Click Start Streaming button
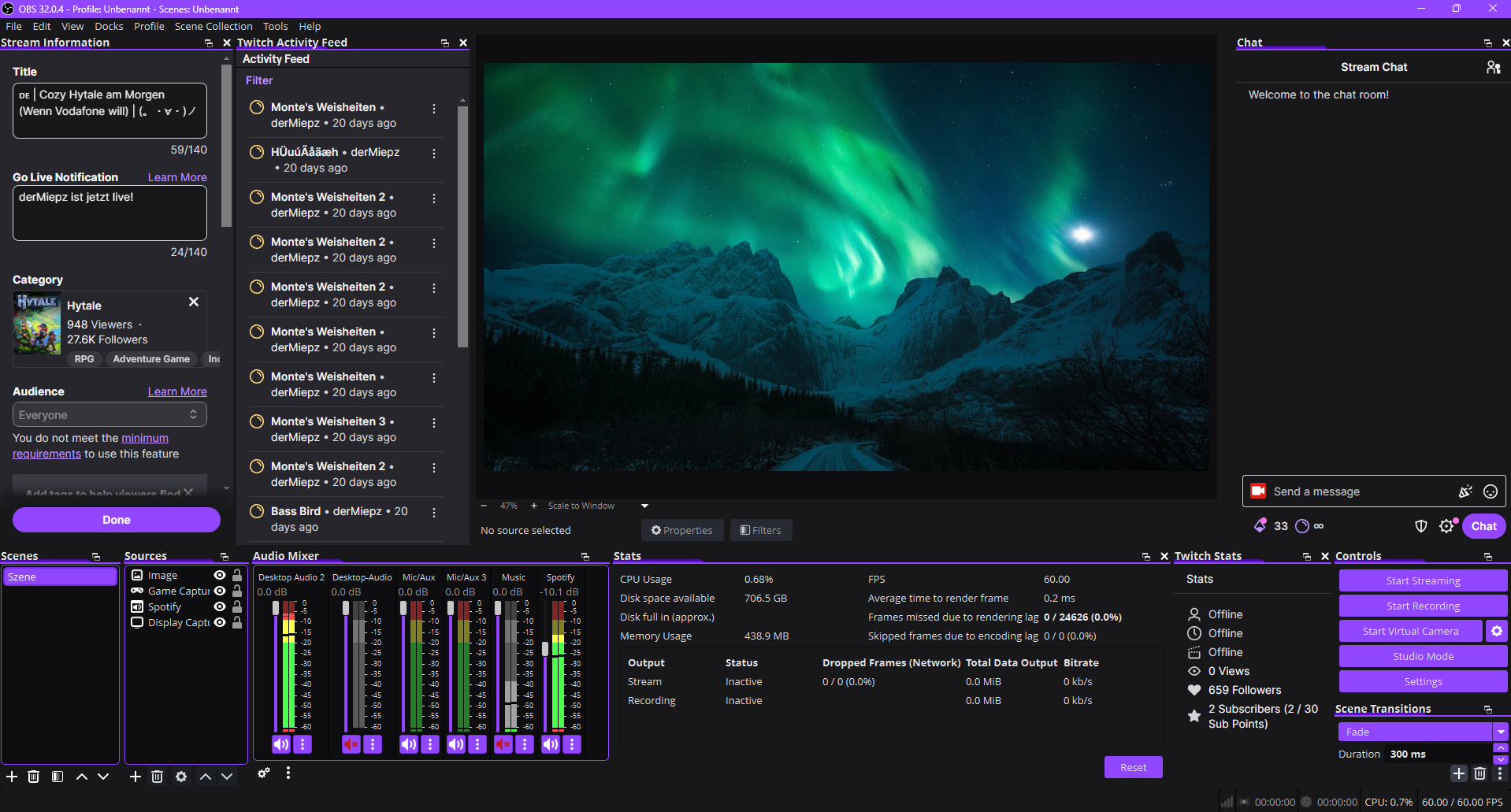1511x812 pixels. click(x=1423, y=580)
